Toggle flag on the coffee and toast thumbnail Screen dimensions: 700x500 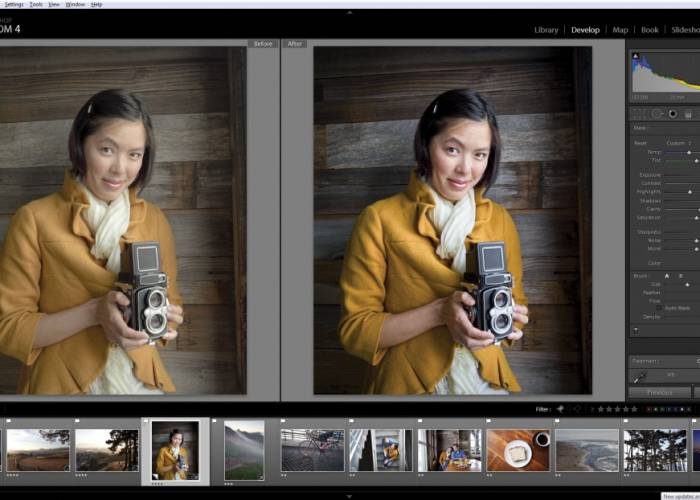tap(489, 421)
